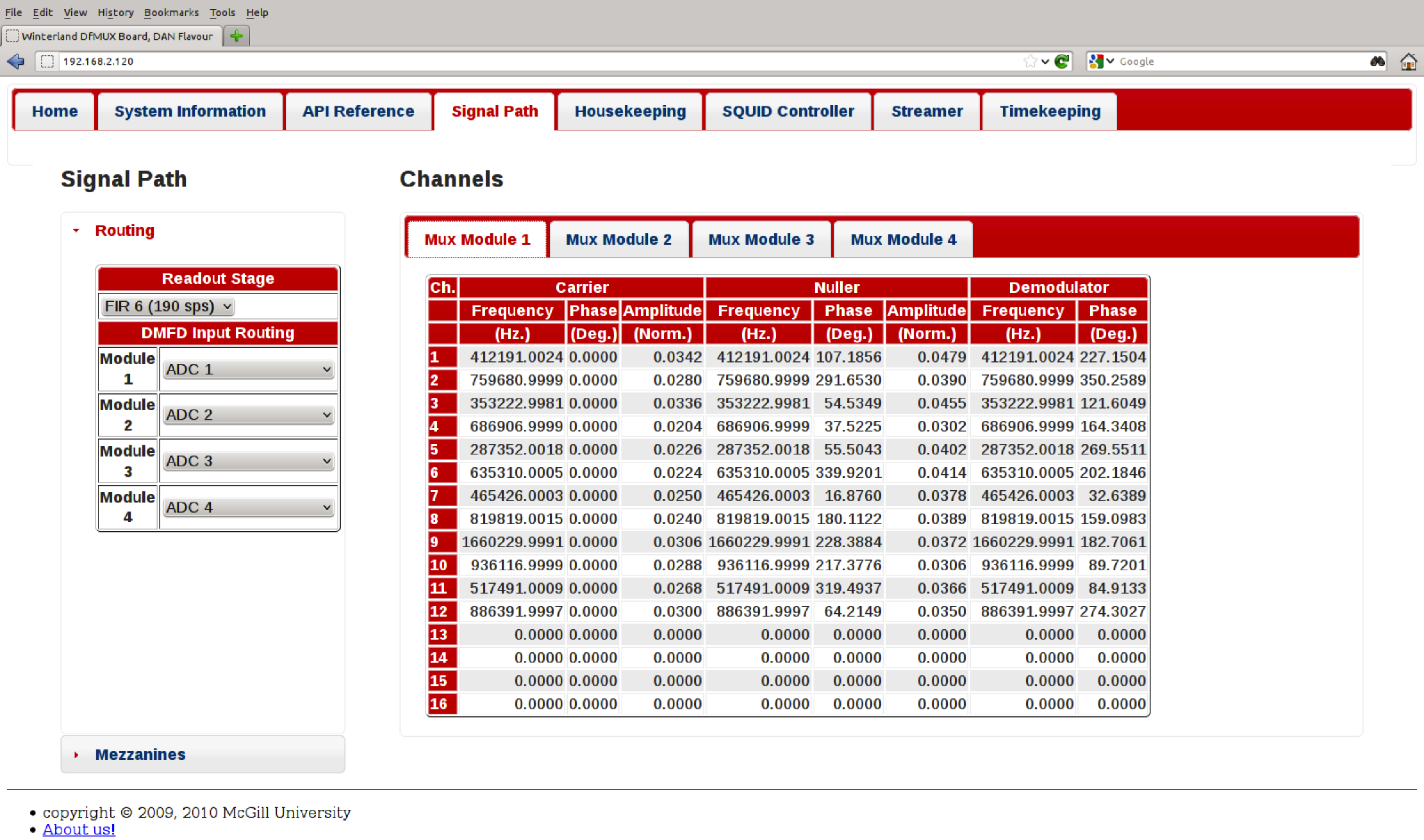Open the Tools menu
This screenshot has width=1424, height=840.
[222, 12]
